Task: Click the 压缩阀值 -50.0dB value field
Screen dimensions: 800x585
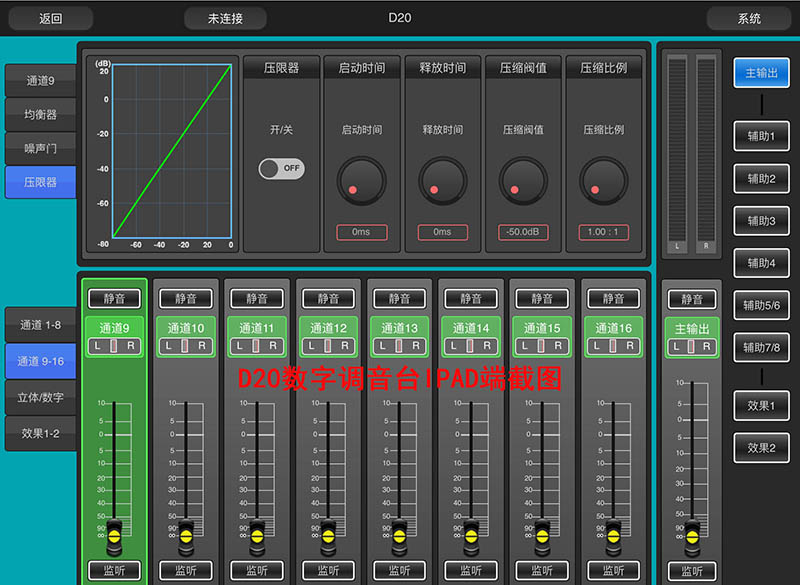Action: click(x=523, y=232)
